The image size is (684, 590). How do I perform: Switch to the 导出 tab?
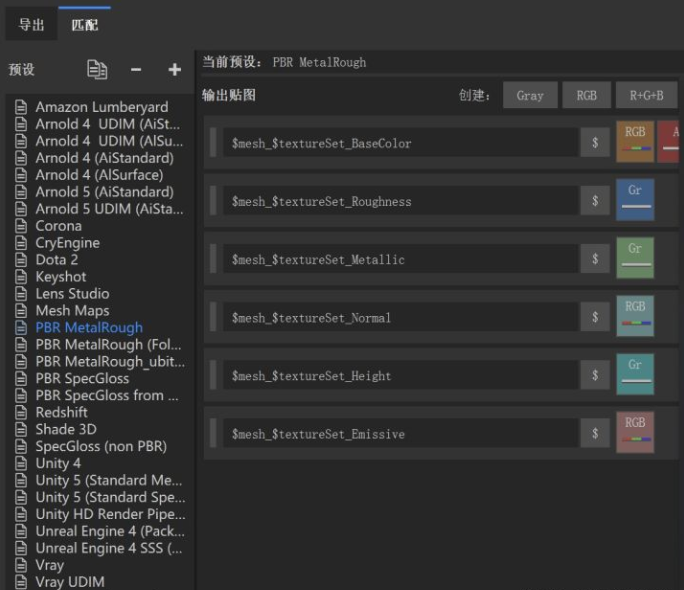pos(31,24)
